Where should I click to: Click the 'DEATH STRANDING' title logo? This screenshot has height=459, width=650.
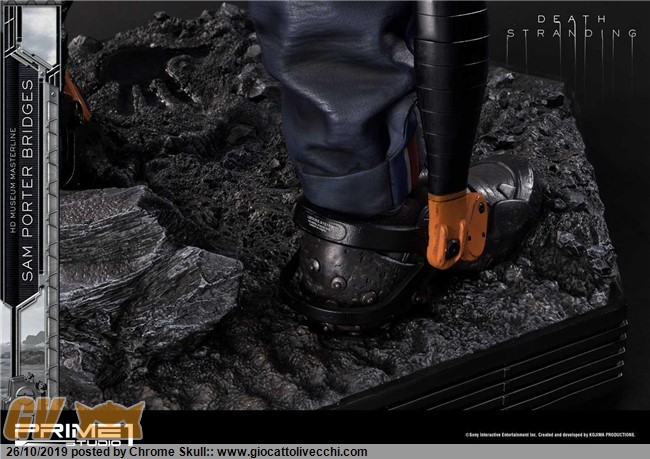tap(572, 26)
